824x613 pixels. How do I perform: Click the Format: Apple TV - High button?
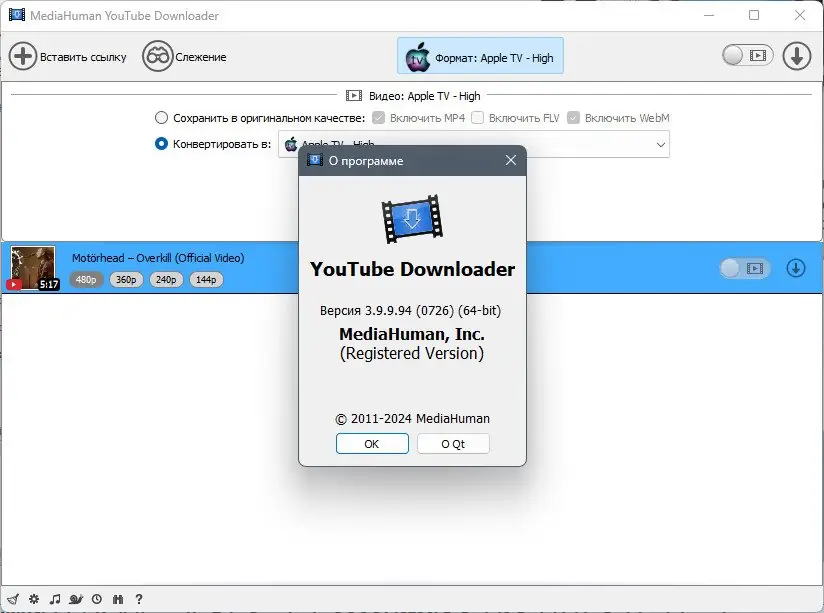(480, 56)
